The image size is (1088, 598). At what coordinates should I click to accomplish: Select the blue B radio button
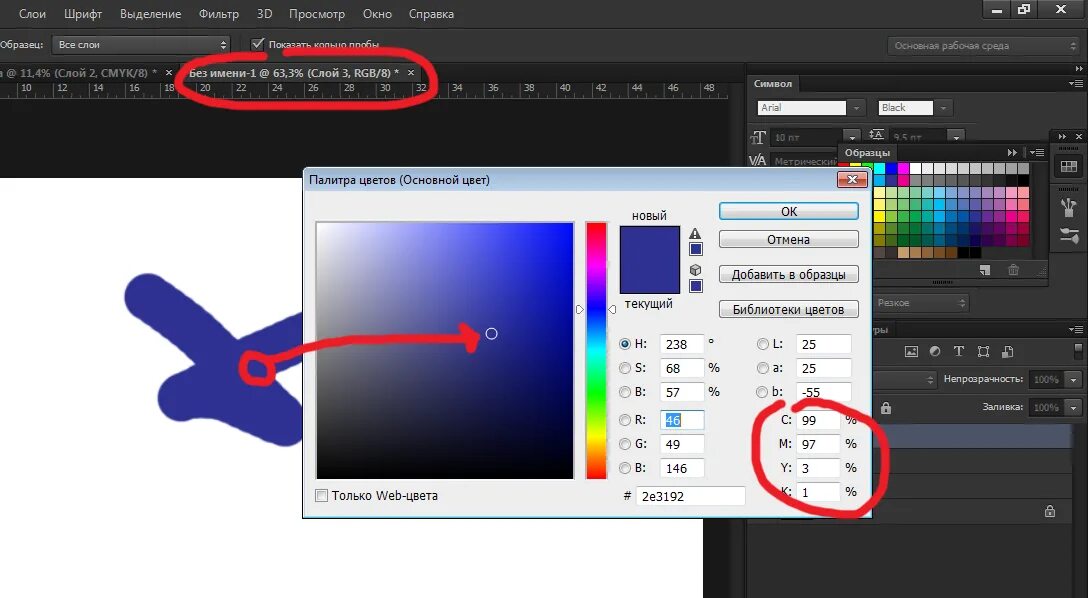coord(625,468)
